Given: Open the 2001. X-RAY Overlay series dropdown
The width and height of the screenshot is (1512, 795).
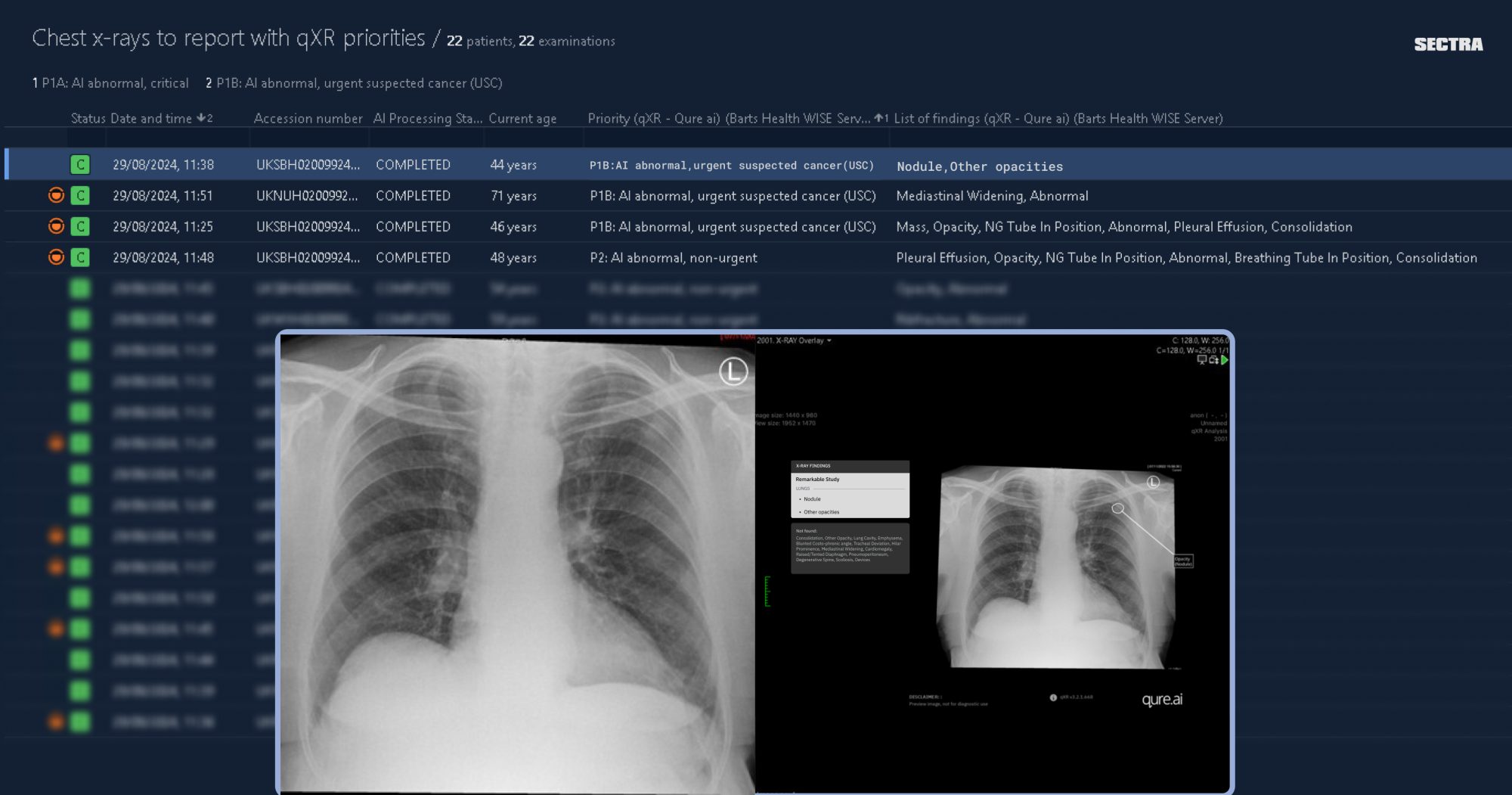Looking at the screenshot, I should click(x=794, y=340).
